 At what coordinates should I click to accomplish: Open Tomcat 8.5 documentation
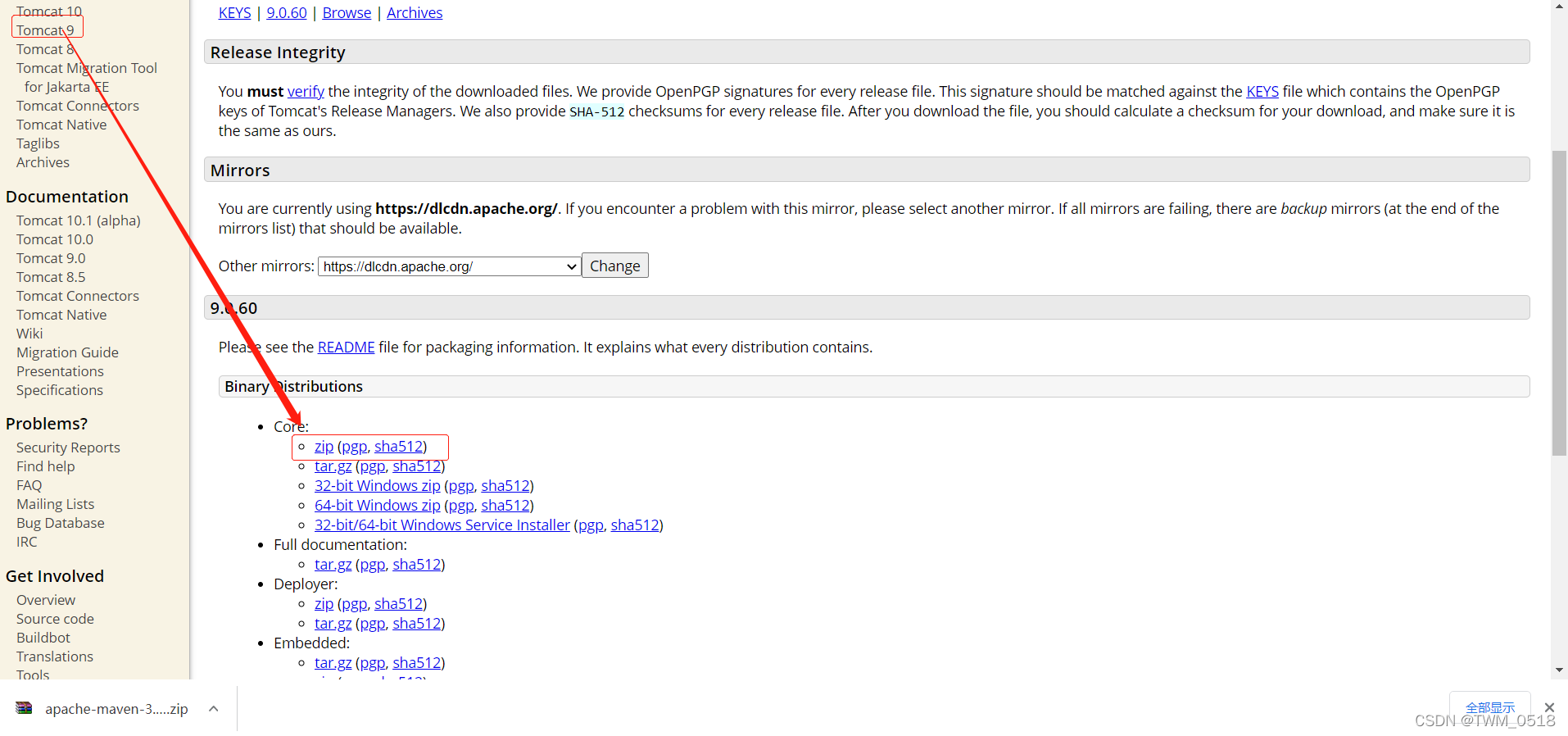tap(51, 277)
